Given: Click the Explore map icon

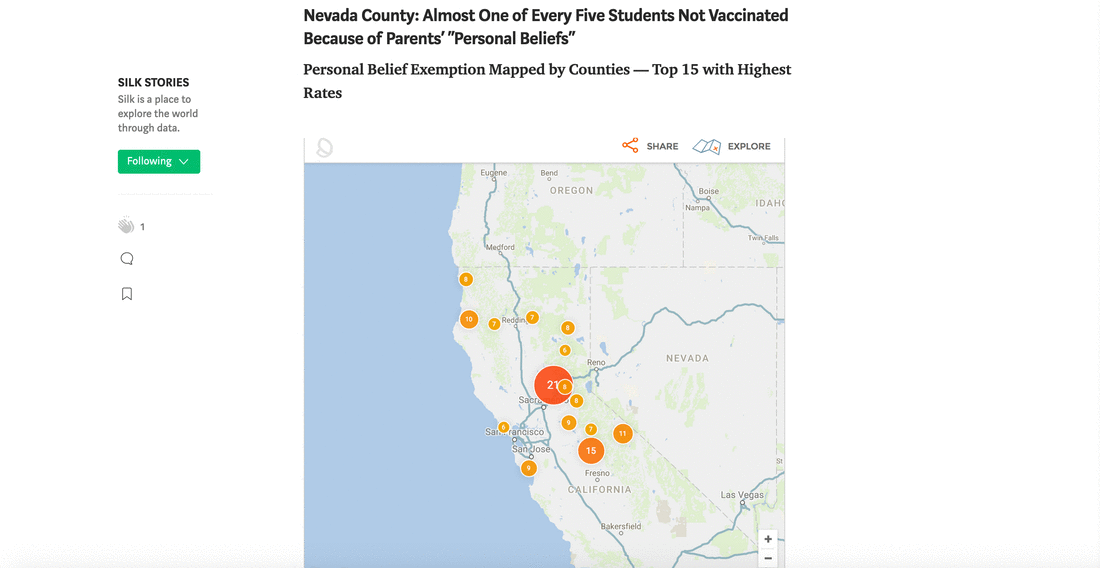Looking at the screenshot, I should click(707, 146).
